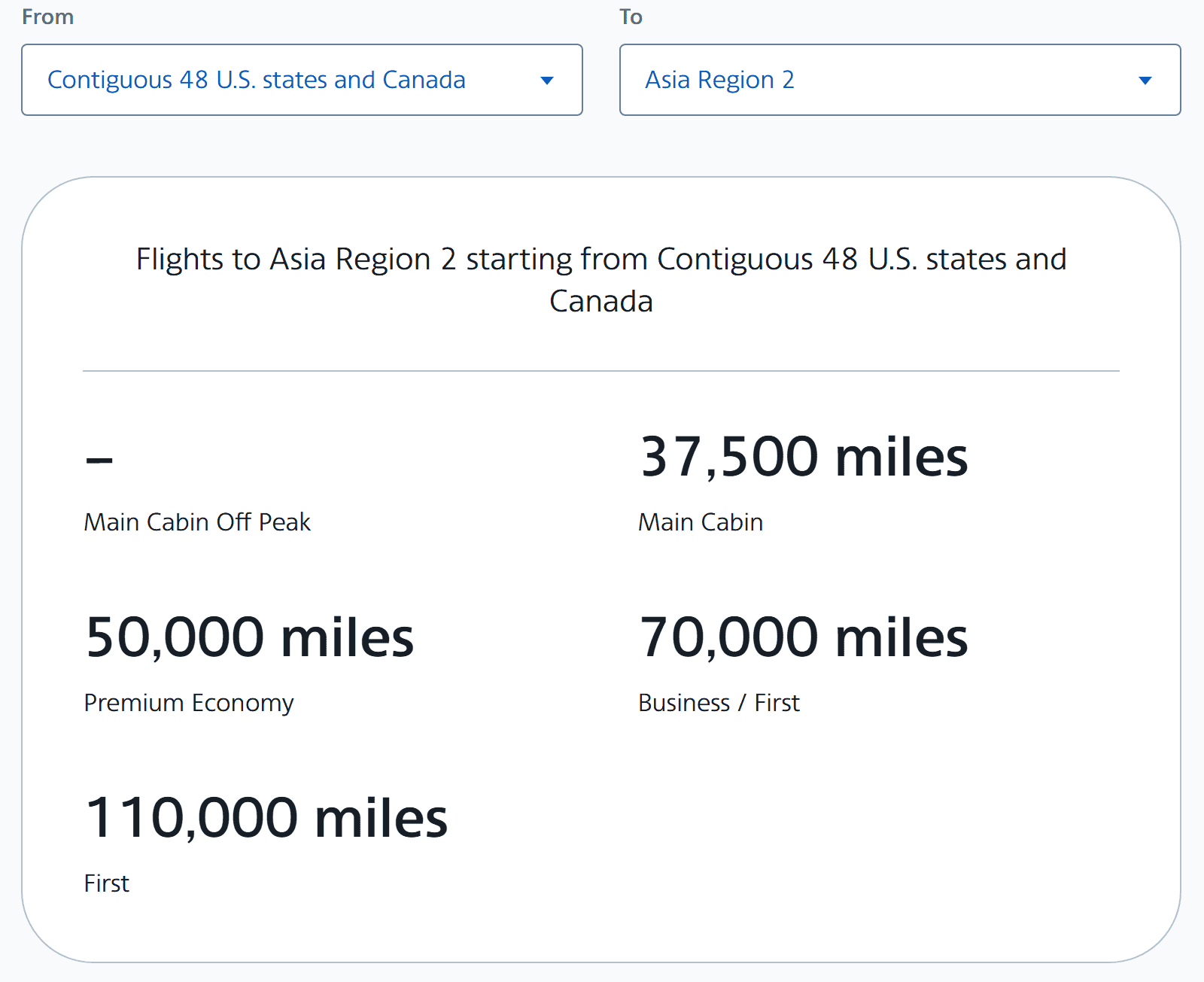Click the Main Cabin label

(700, 521)
